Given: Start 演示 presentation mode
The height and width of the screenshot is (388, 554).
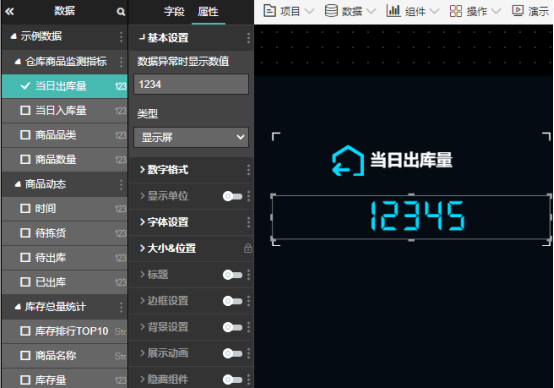Looking at the screenshot, I should [x=531, y=11].
